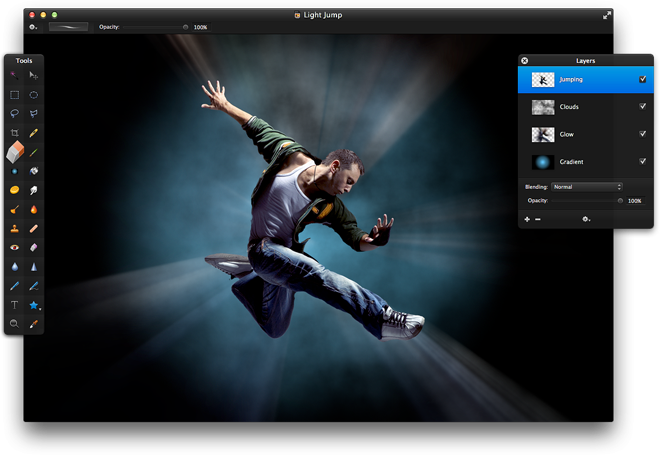
Task: Select the Sharpen cone tool
Action: (34, 267)
